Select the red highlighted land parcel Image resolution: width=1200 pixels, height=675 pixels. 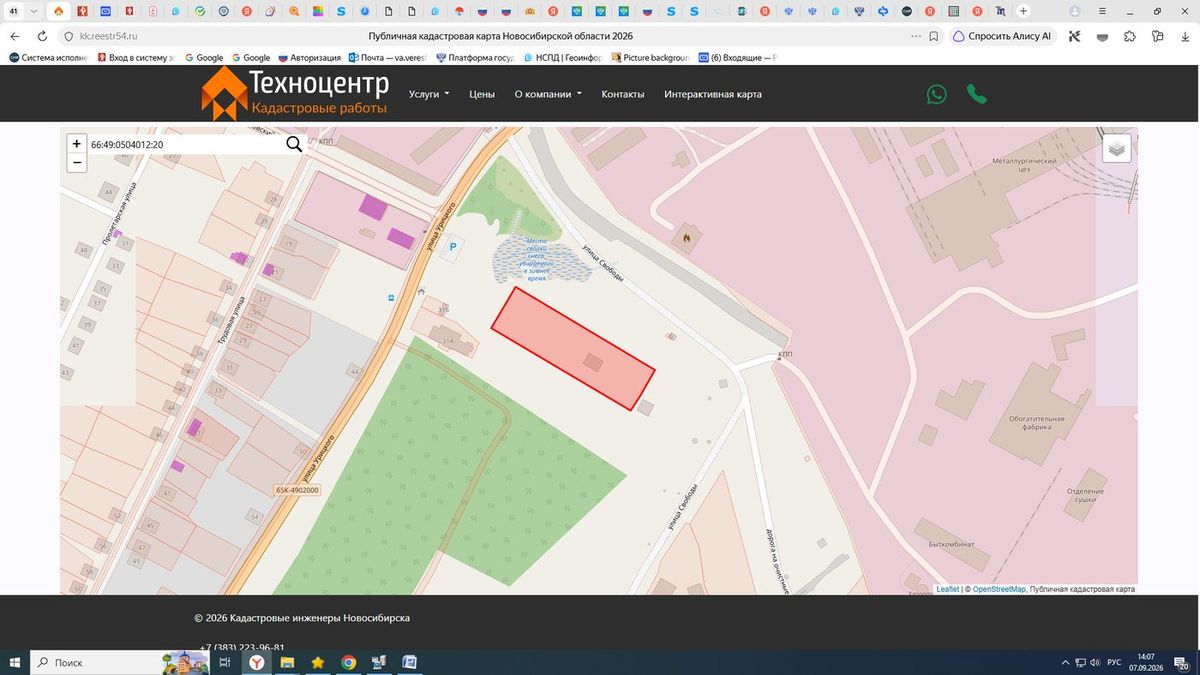(573, 348)
